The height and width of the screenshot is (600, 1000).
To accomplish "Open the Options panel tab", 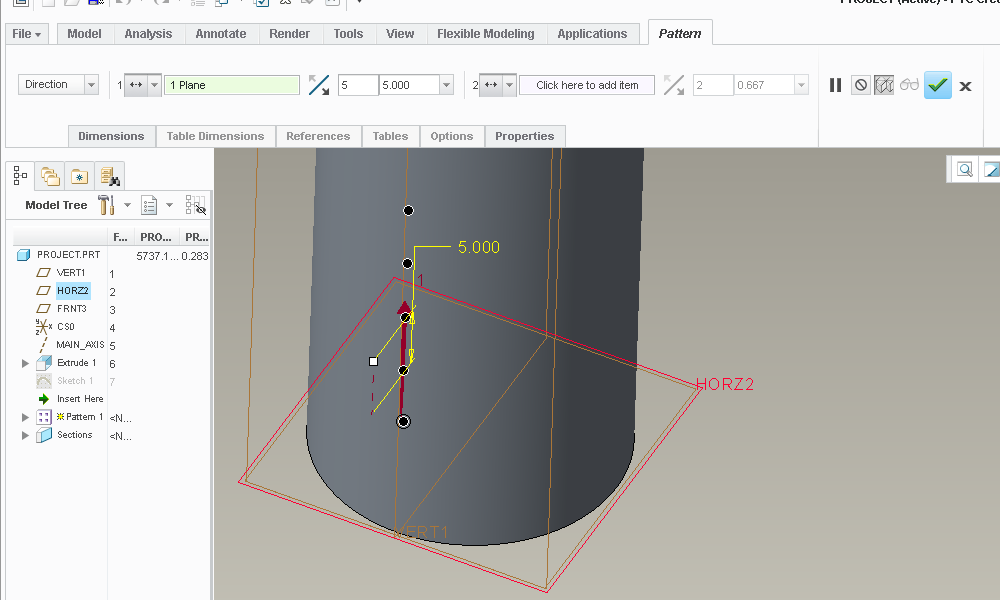I will tap(452, 136).
